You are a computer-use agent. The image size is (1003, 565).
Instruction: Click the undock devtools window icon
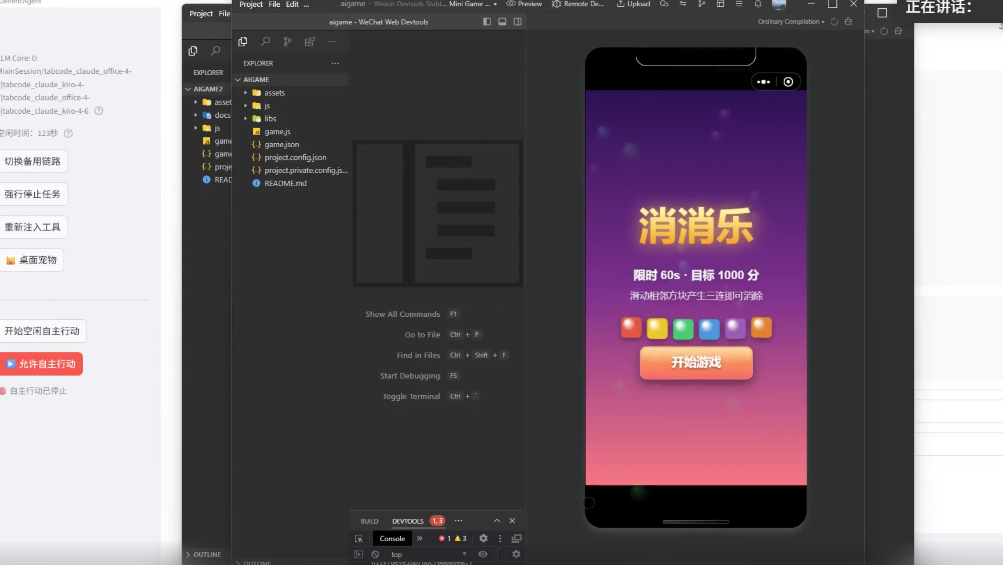[517, 539]
